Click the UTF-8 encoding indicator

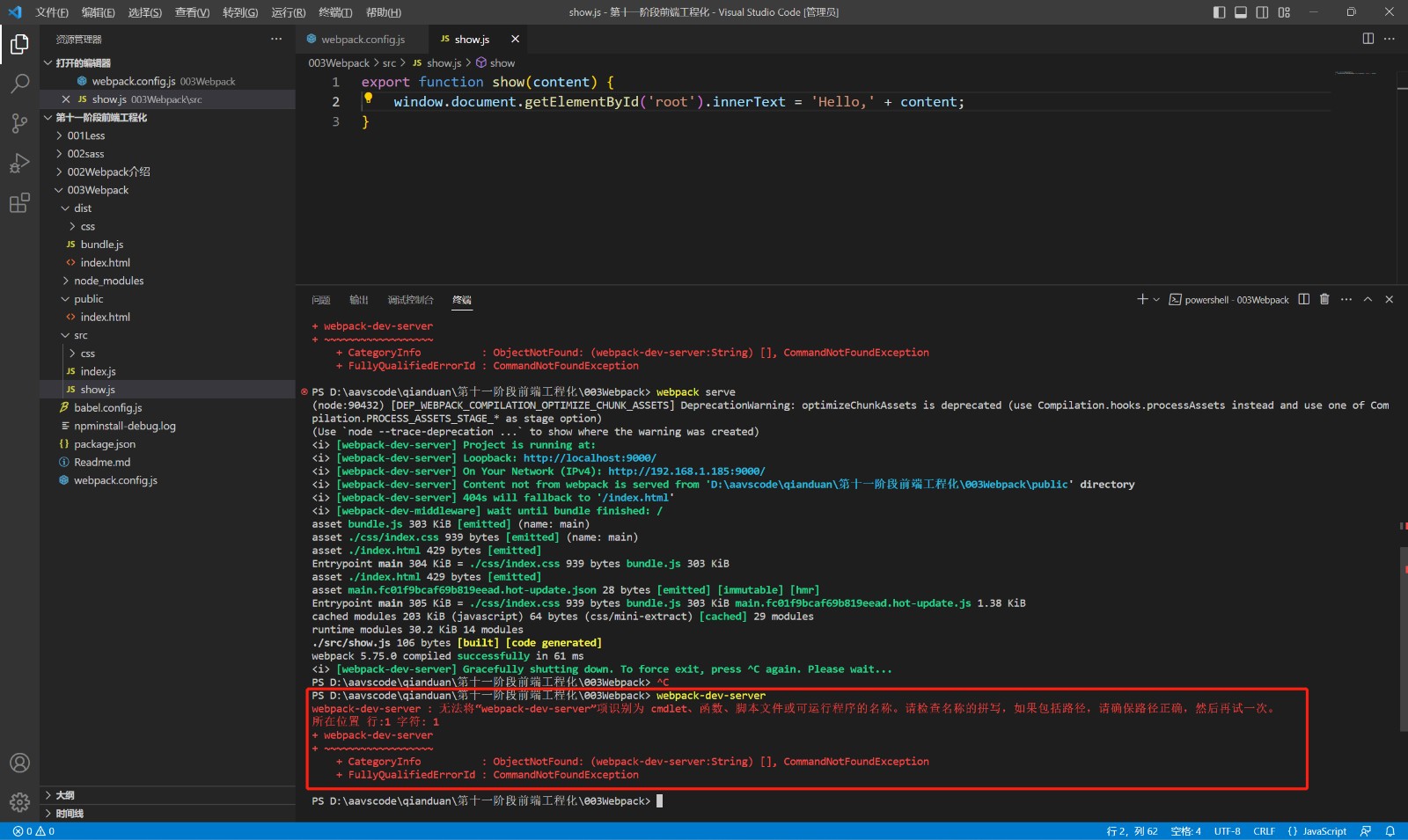click(1227, 831)
